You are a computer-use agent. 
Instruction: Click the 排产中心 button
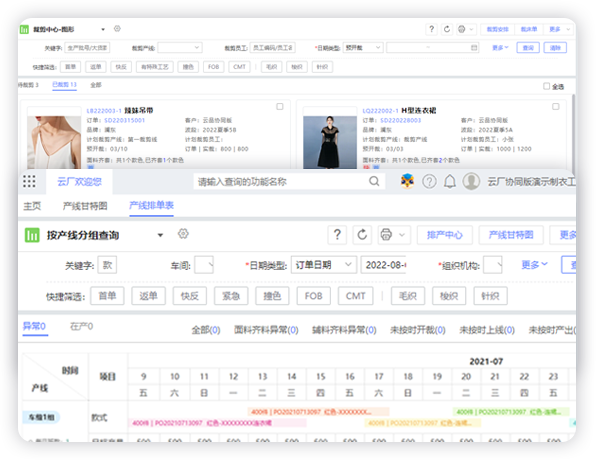click(x=445, y=235)
